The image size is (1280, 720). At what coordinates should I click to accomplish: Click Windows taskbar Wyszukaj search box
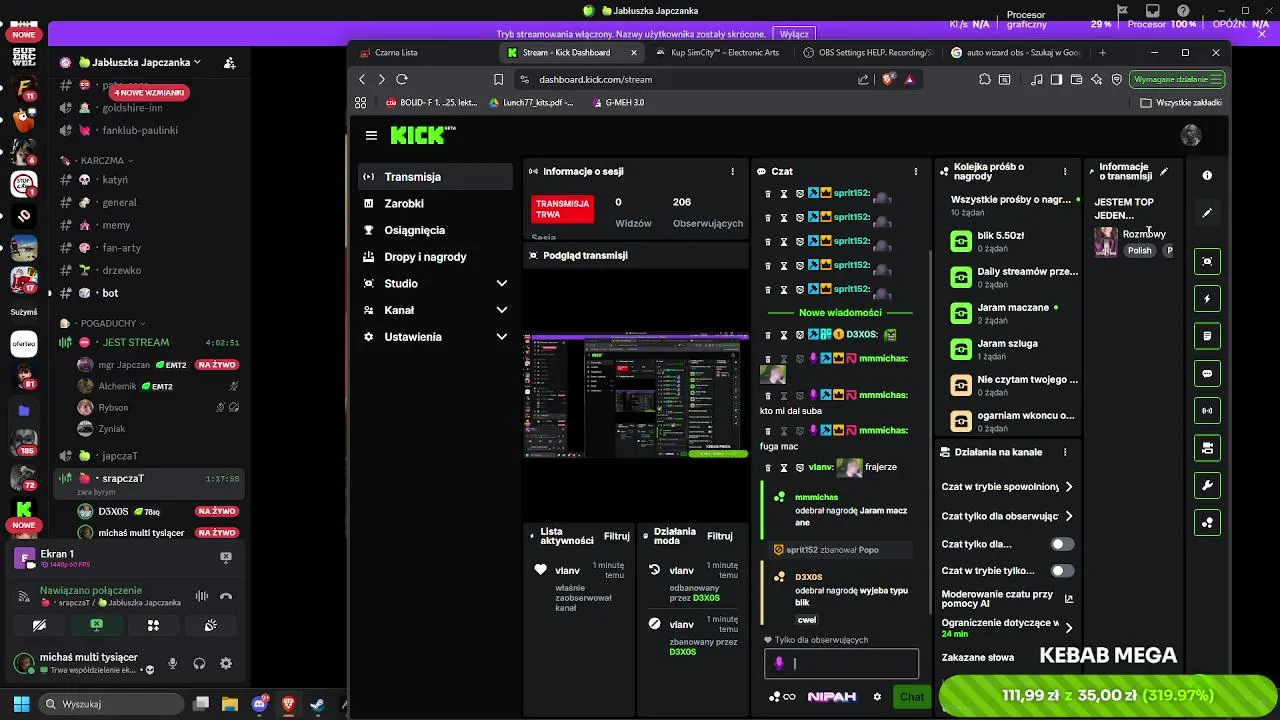click(112, 704)
